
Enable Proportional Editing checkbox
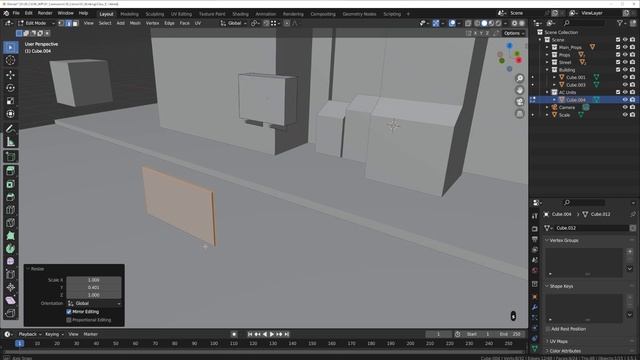click(69, 320)
